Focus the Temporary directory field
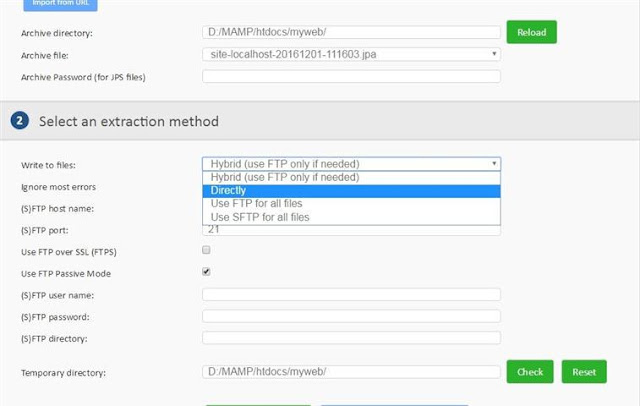 pos(351,372)
